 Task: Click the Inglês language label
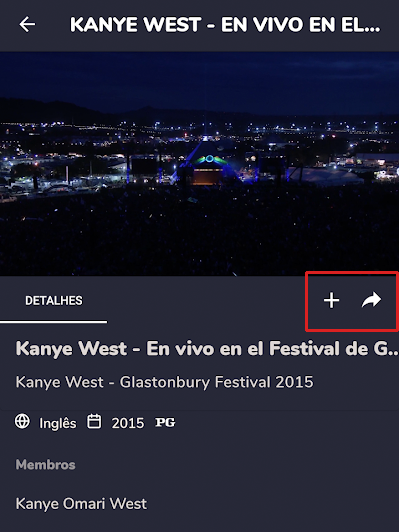pyautogui.click(x=58, y=423)
